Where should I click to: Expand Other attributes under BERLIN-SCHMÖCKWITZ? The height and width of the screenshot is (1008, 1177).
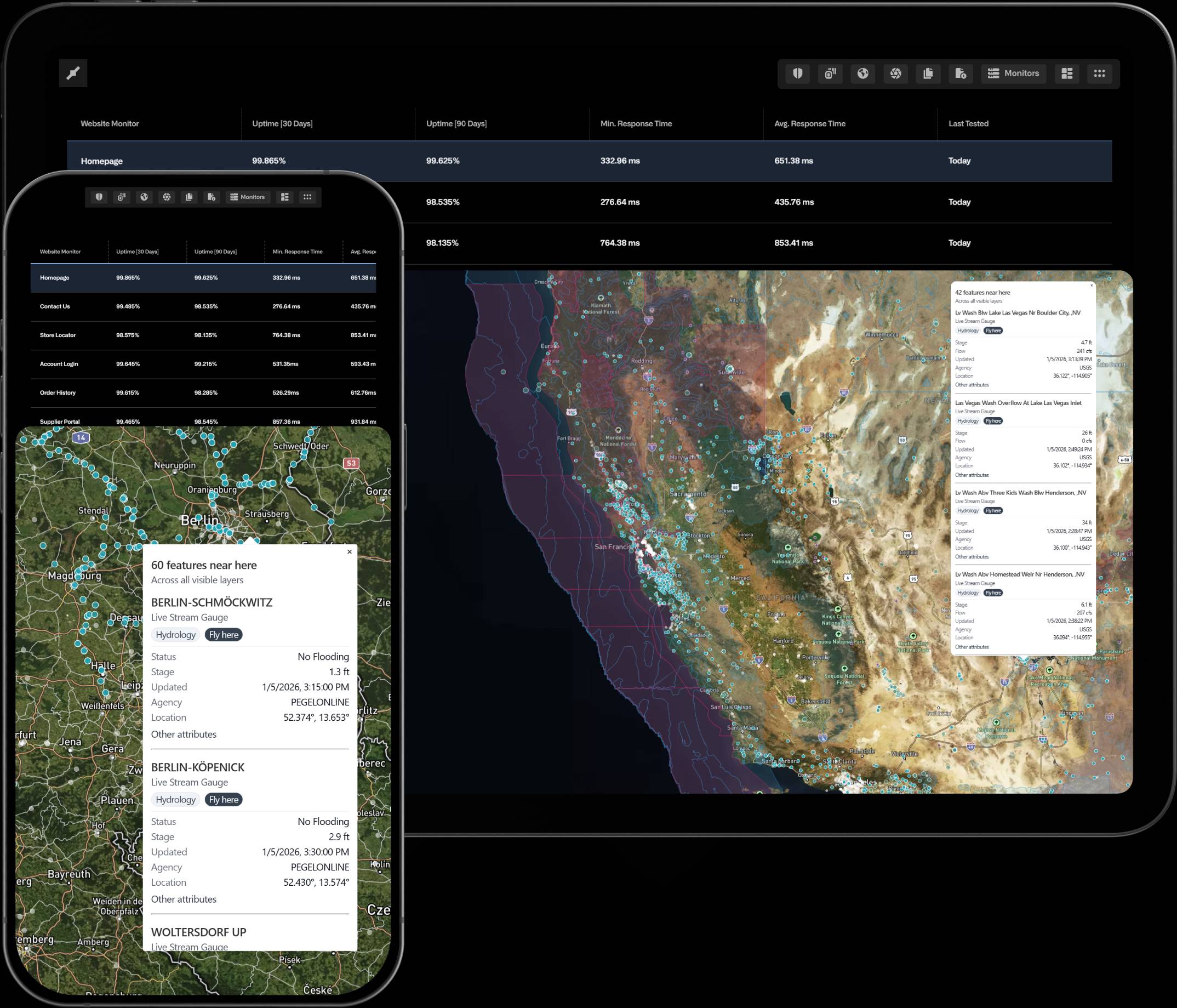184,734
